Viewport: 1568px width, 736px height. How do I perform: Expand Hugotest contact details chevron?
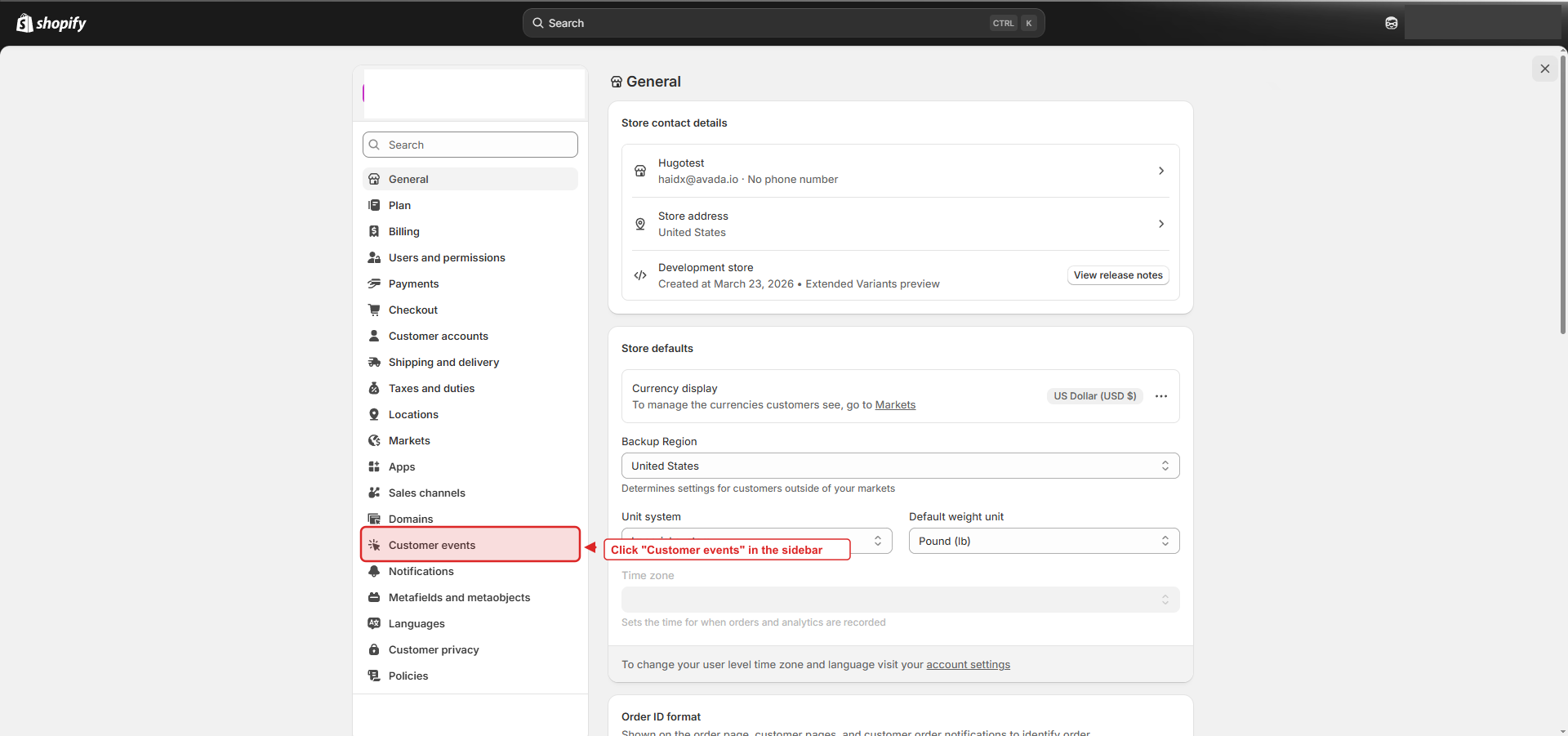1161,171
